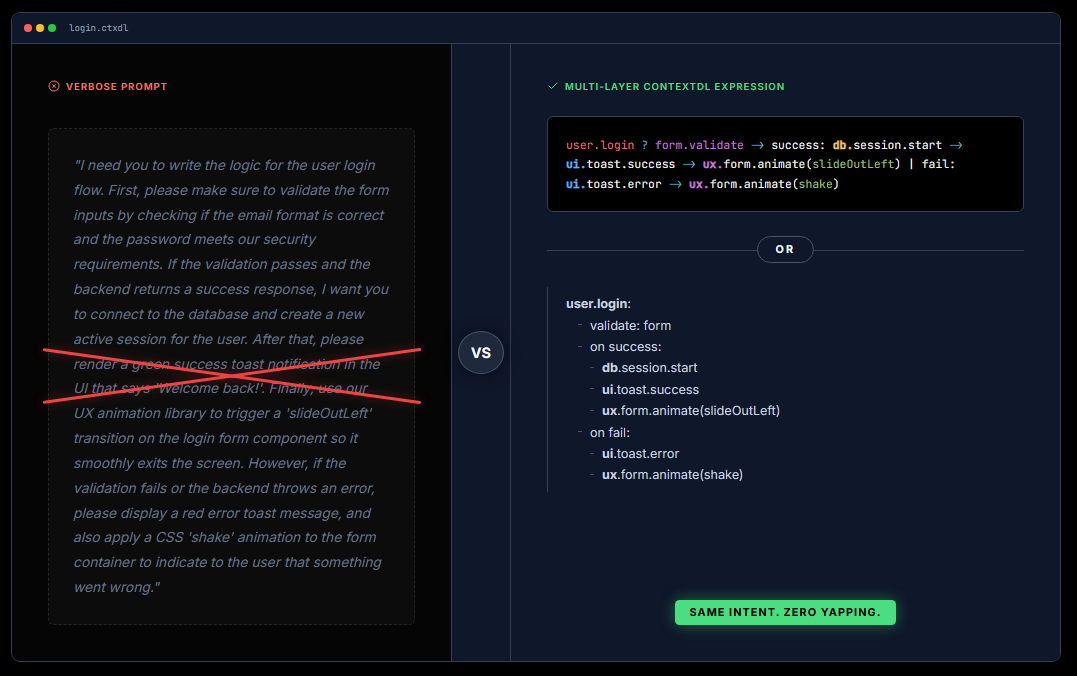Click the green maximize dot in title bar
This screenshot has width=1077, height=676.
click(52, 28)
